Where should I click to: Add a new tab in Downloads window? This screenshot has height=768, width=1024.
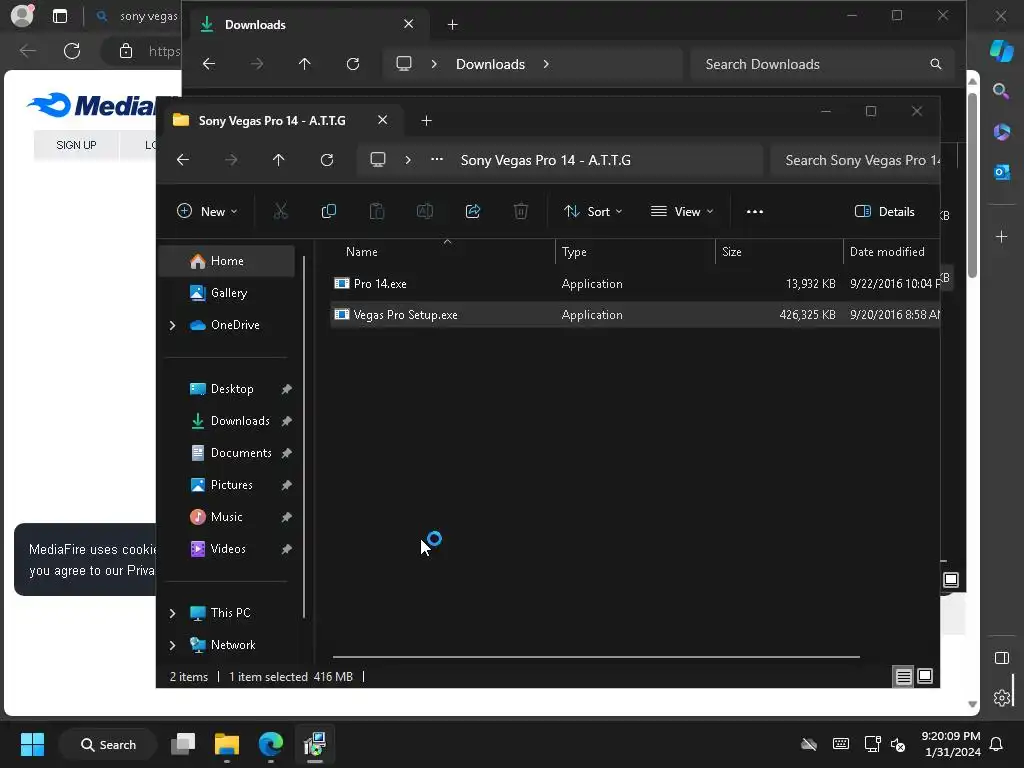(453, 25)
